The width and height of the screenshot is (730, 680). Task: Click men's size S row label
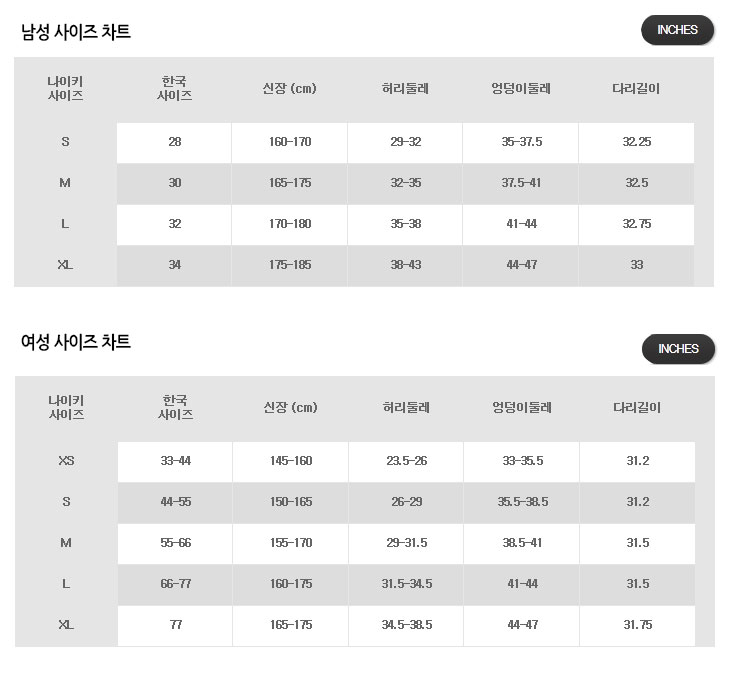(65, 142)
